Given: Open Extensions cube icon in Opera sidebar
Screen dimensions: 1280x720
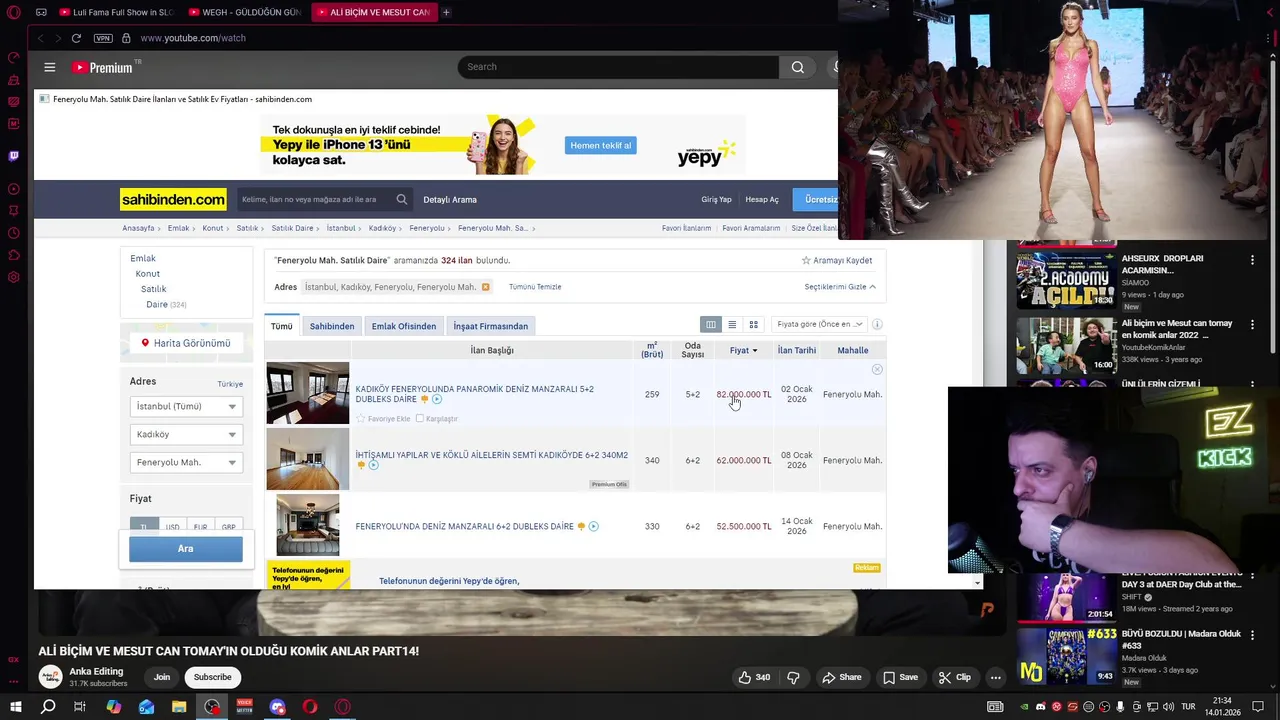Looking at the screenshot, I should [13, 255].
